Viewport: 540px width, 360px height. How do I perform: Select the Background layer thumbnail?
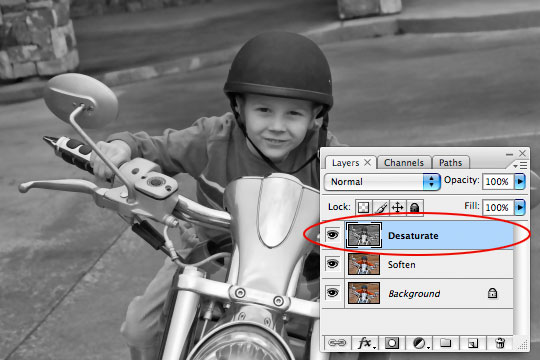(364, 293)
